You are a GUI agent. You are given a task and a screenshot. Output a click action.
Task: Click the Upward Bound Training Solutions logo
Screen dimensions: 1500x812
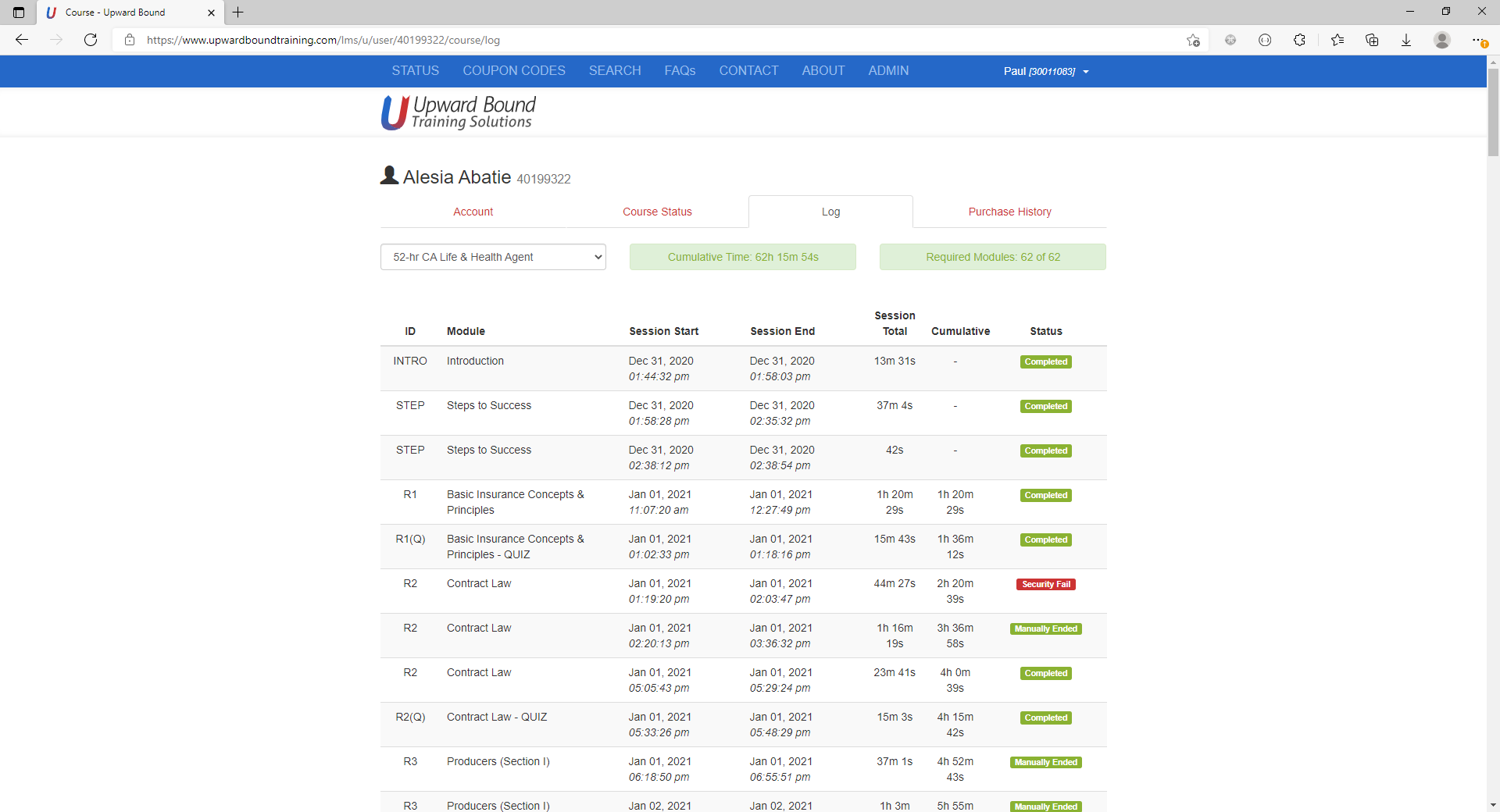point(458,112)
